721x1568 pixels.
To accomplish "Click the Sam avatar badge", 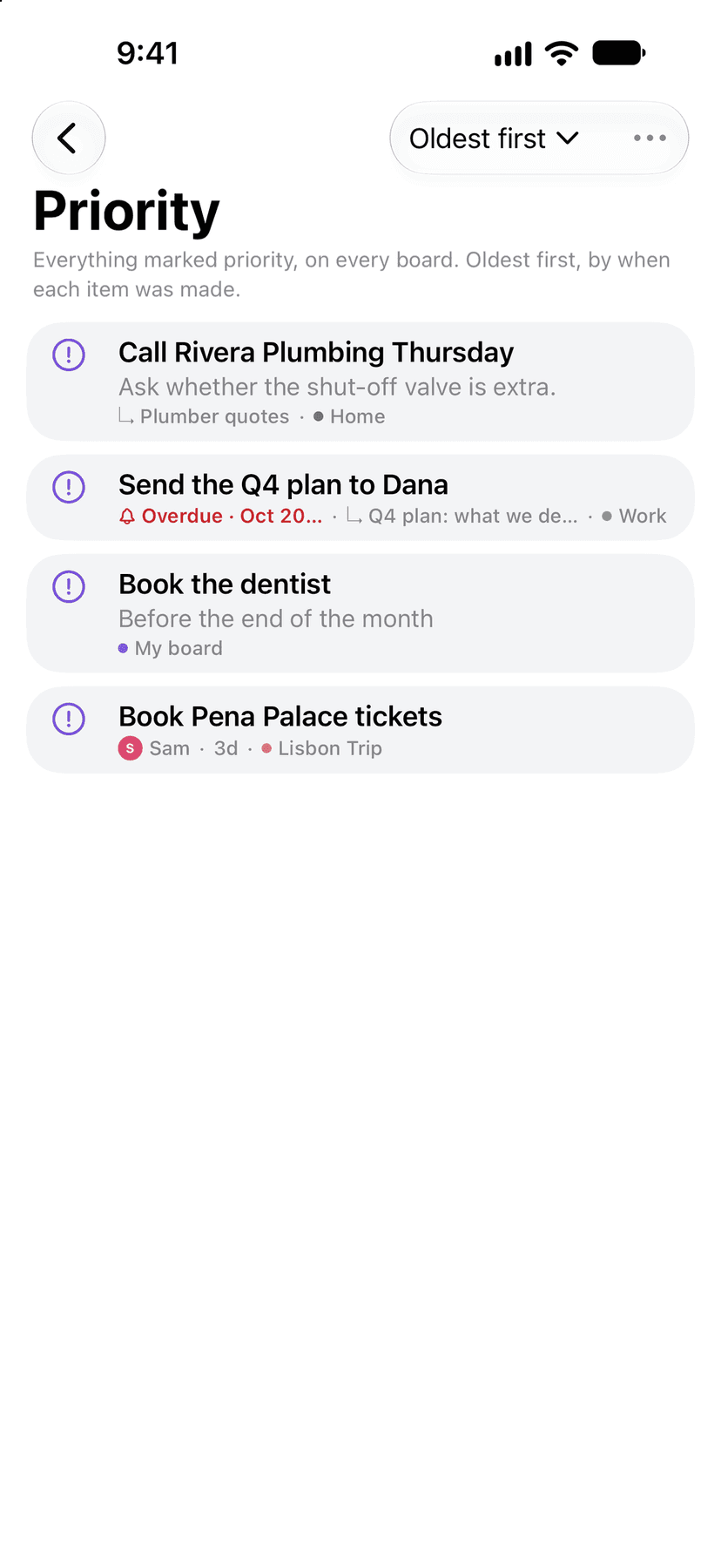I will (x=130, y=748).
